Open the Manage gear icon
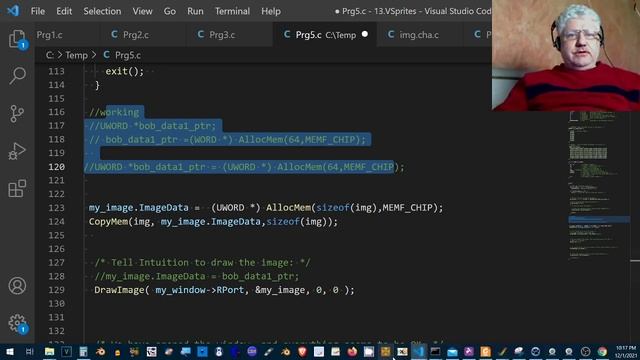This screenshot has width=640, height=360. (17, 323)
